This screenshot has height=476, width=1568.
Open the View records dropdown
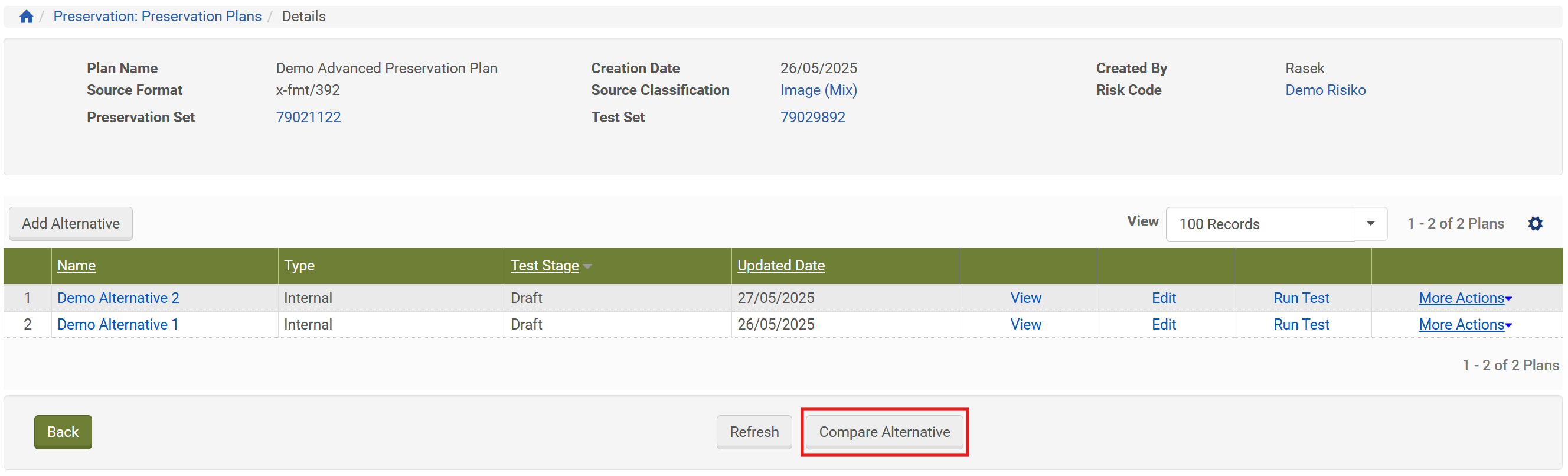point(1276,224)
